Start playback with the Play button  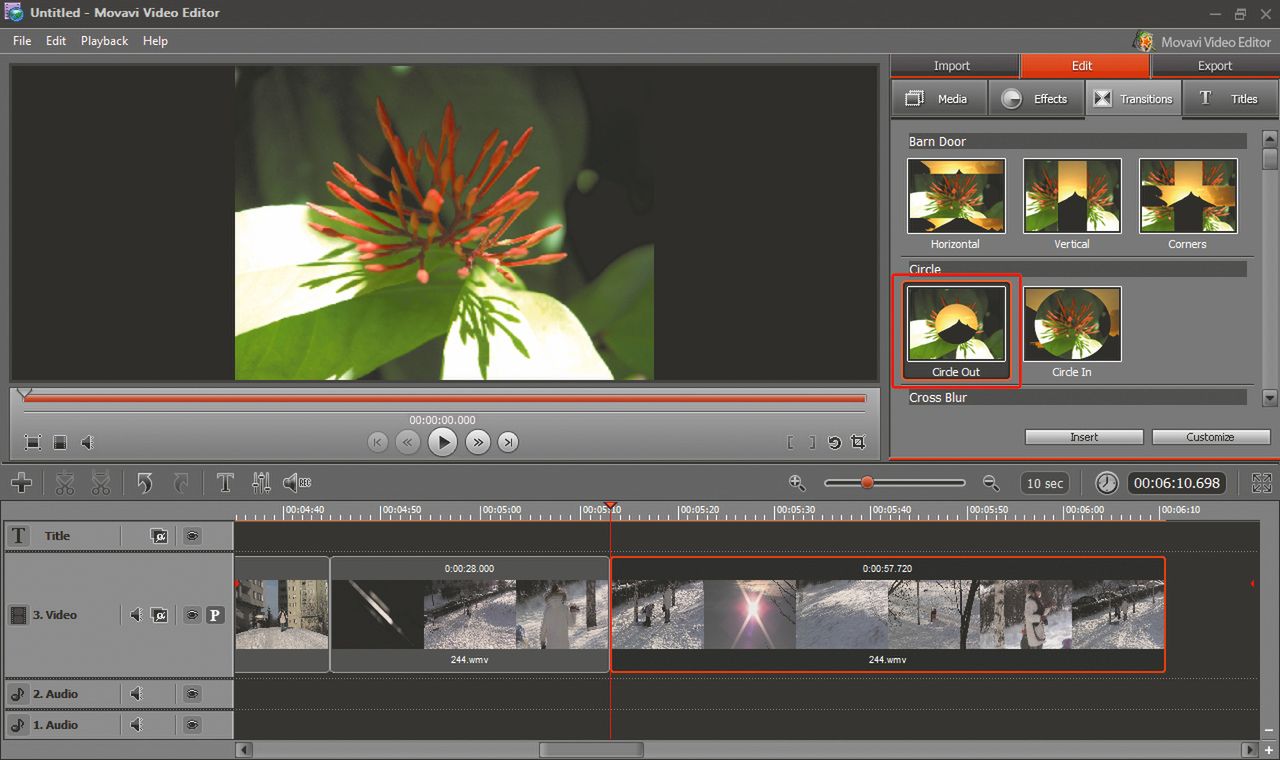click(442, 442)
